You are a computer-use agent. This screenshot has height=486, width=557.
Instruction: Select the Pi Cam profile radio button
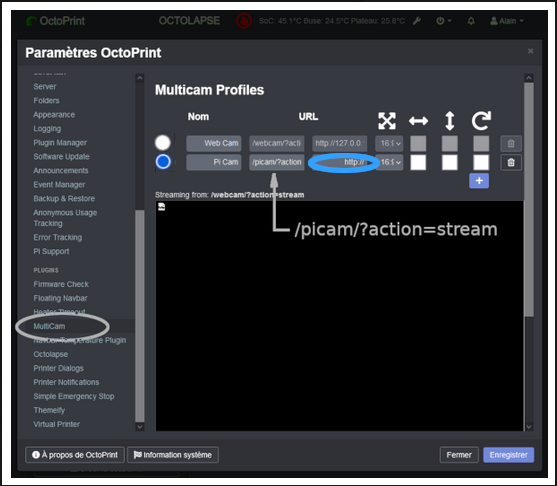(x=163, y=162)
